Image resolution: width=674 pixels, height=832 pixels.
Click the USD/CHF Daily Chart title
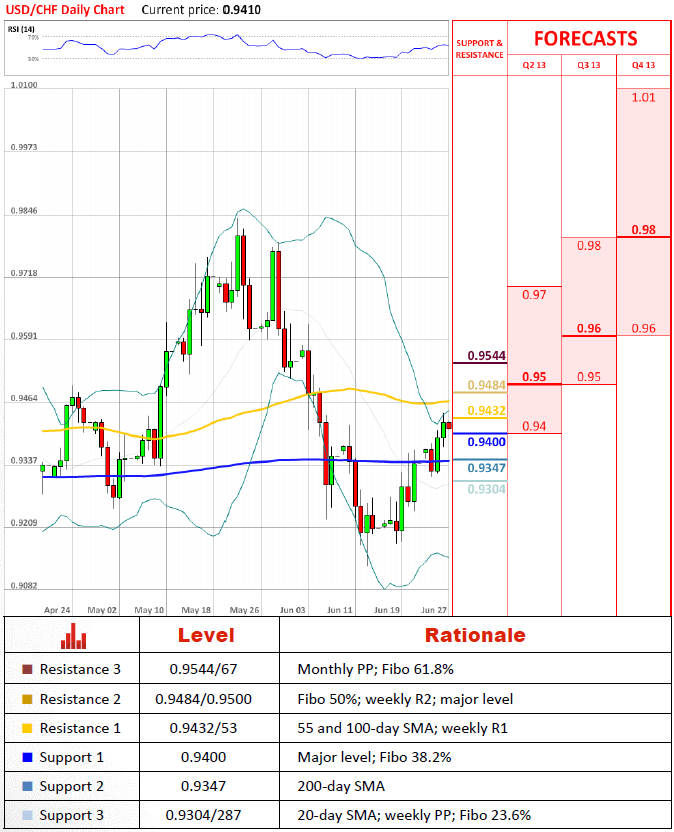point(65,10)
